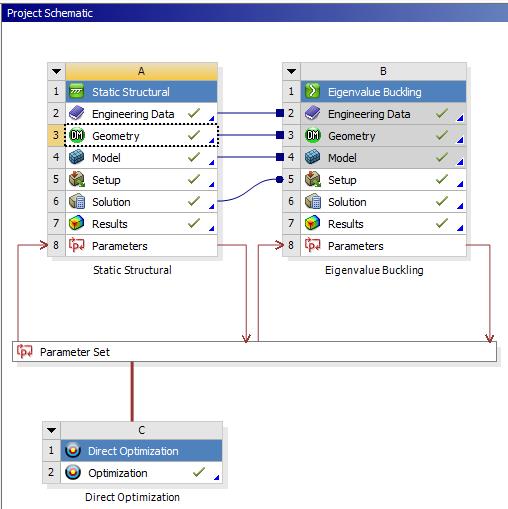Click the Eigenvalue Buckling label below system B
Viewport: 508px width, 509px height.
[374, 270]
